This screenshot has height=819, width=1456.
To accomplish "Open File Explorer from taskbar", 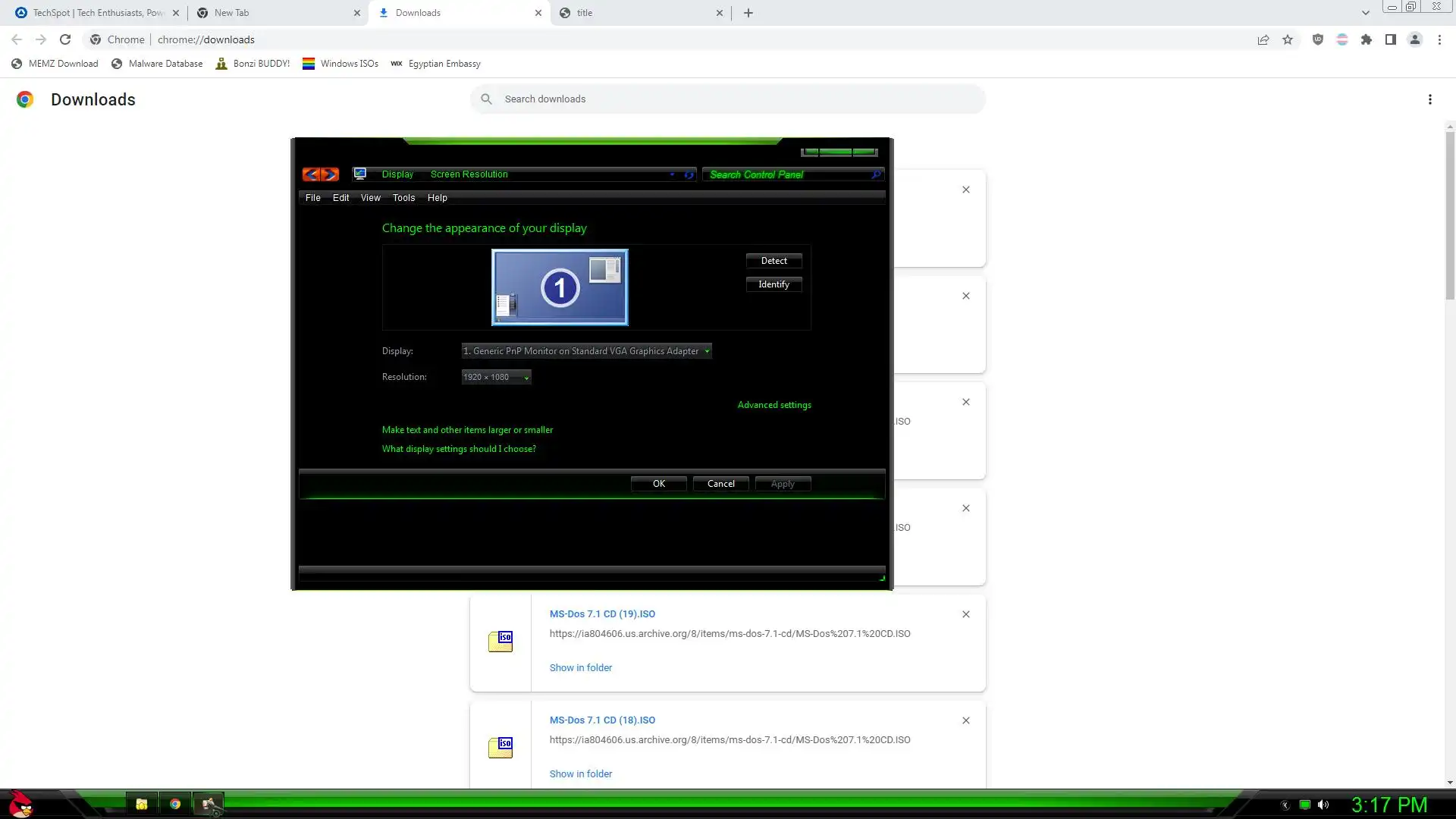I will (141, 804).
